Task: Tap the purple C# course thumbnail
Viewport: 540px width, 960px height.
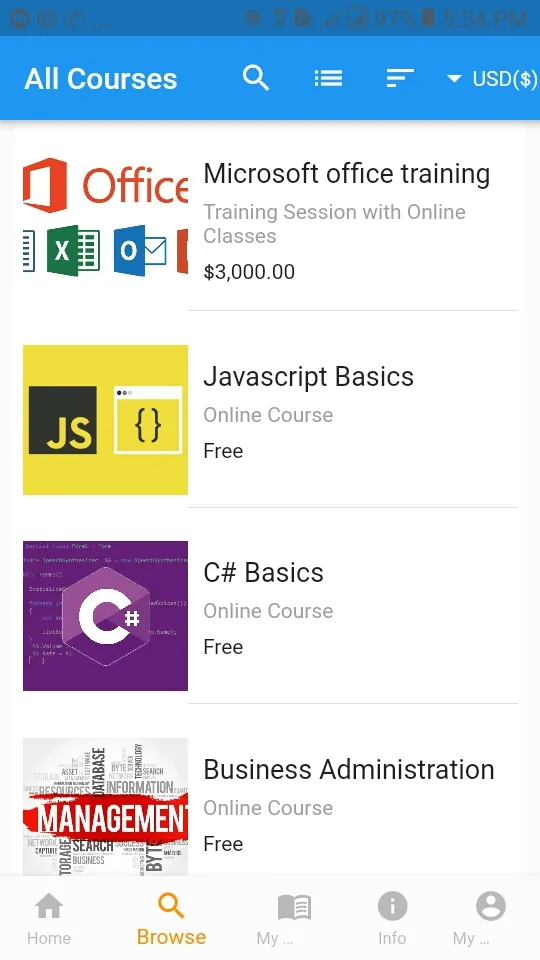Action: coord(105,616)
